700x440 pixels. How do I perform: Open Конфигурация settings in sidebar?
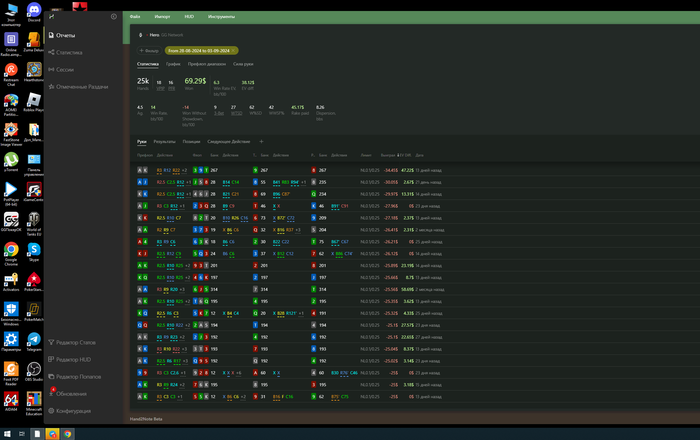(x=70, y=411)
